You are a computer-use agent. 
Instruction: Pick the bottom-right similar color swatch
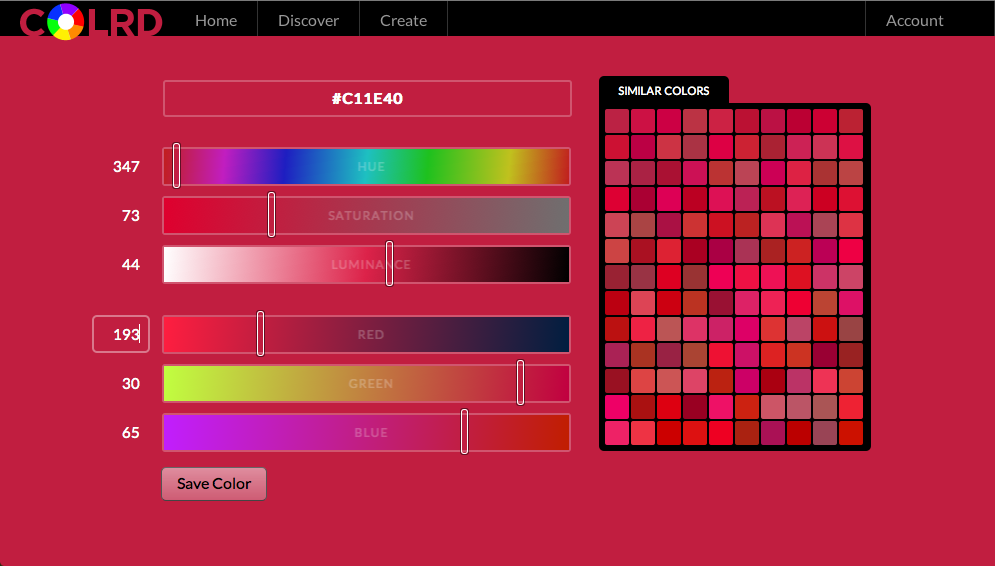coord(850,433)
